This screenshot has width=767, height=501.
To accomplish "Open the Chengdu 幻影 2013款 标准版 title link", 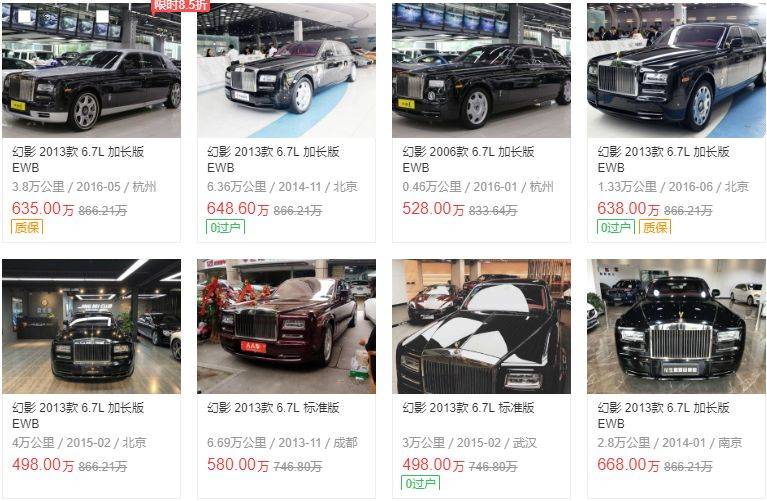I will [273, 408].
